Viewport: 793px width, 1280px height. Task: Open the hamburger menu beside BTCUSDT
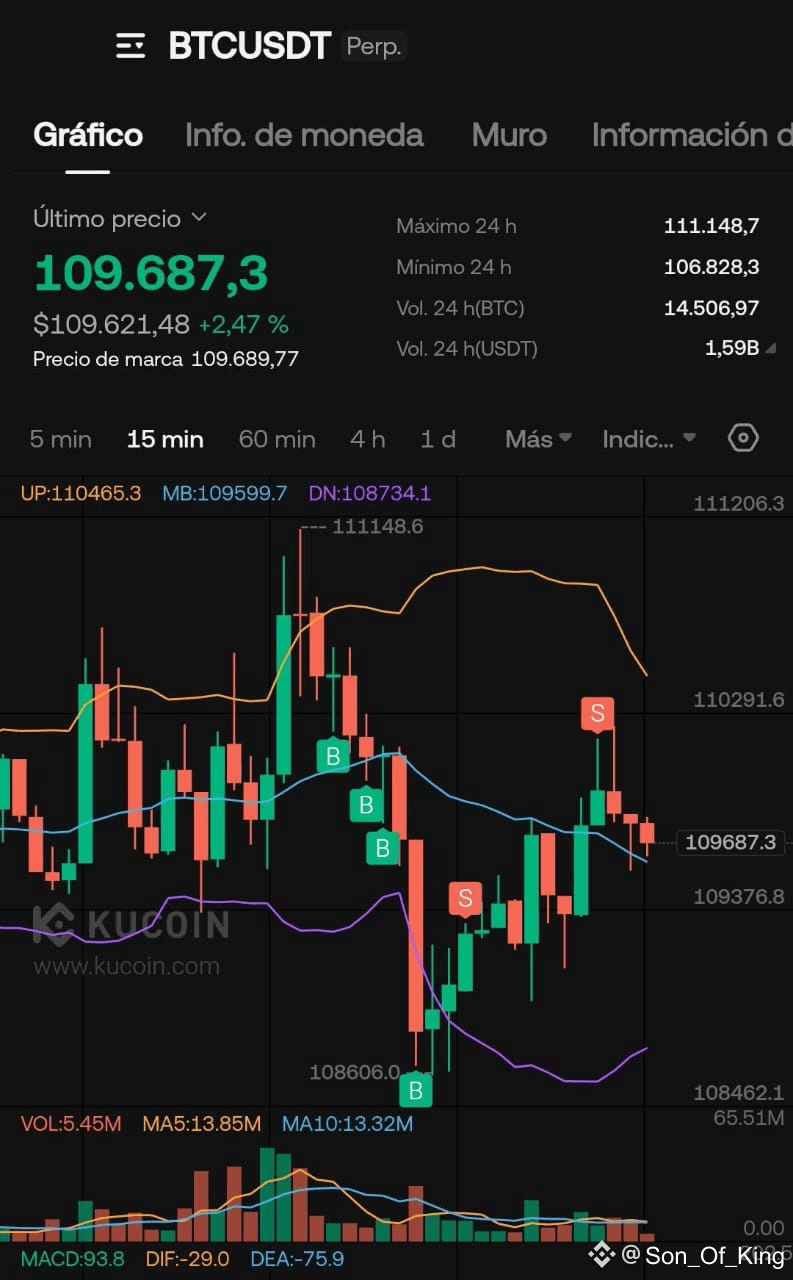(131, 46)
